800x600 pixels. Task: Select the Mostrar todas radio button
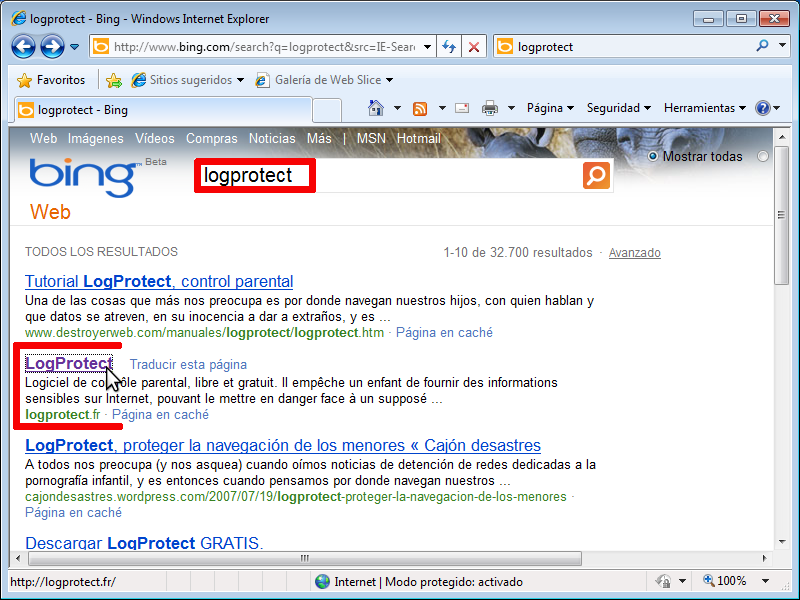click(653, 156)
